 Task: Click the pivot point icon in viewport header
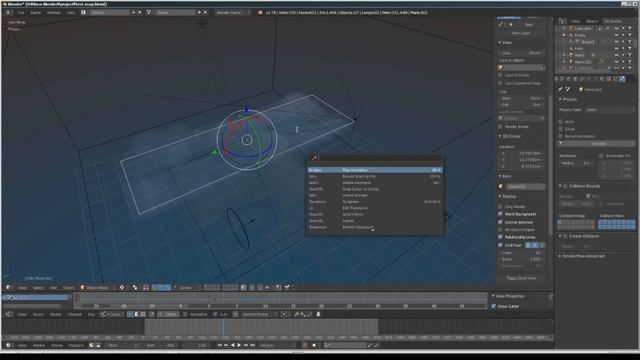coord(135,287)
